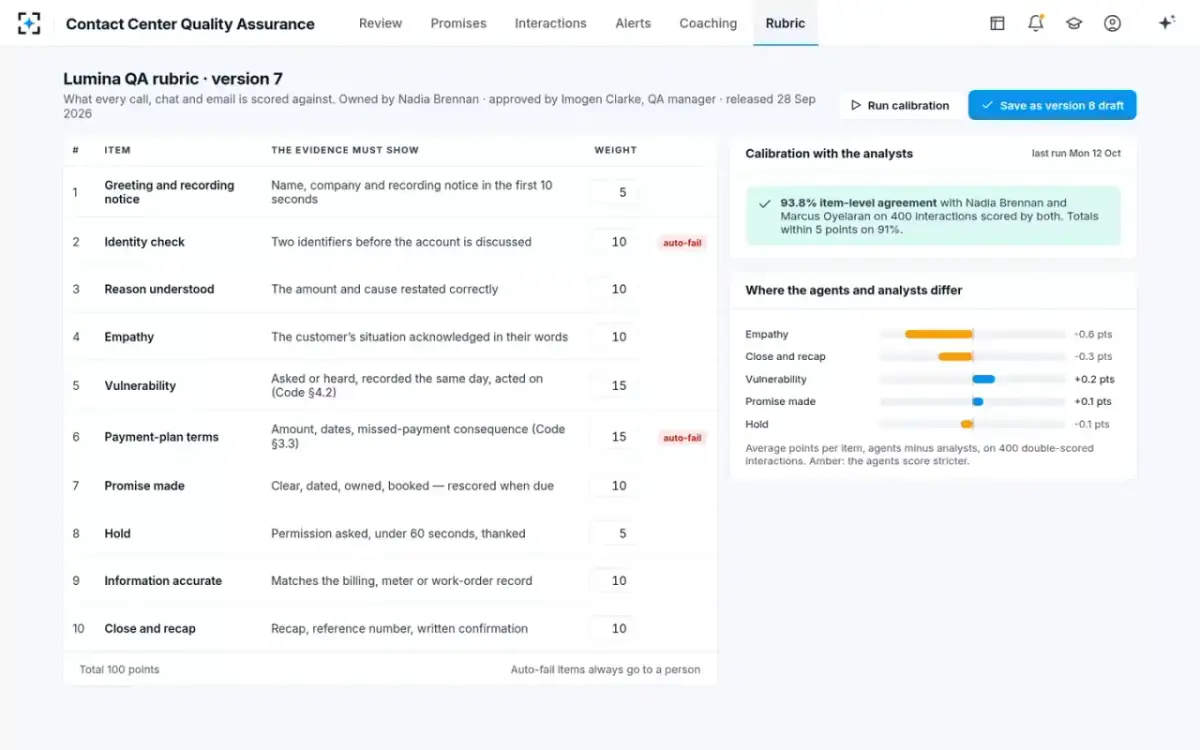Edit weight for Vulnerability item
This screenshot has width=1200, height=750.
click(x=613, y=386)
